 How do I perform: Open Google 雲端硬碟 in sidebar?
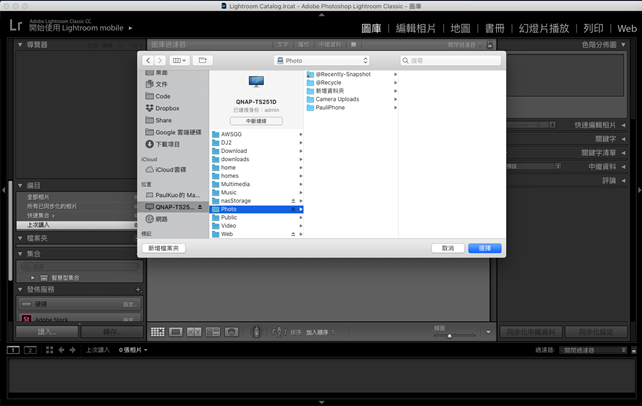pos(174,132)
